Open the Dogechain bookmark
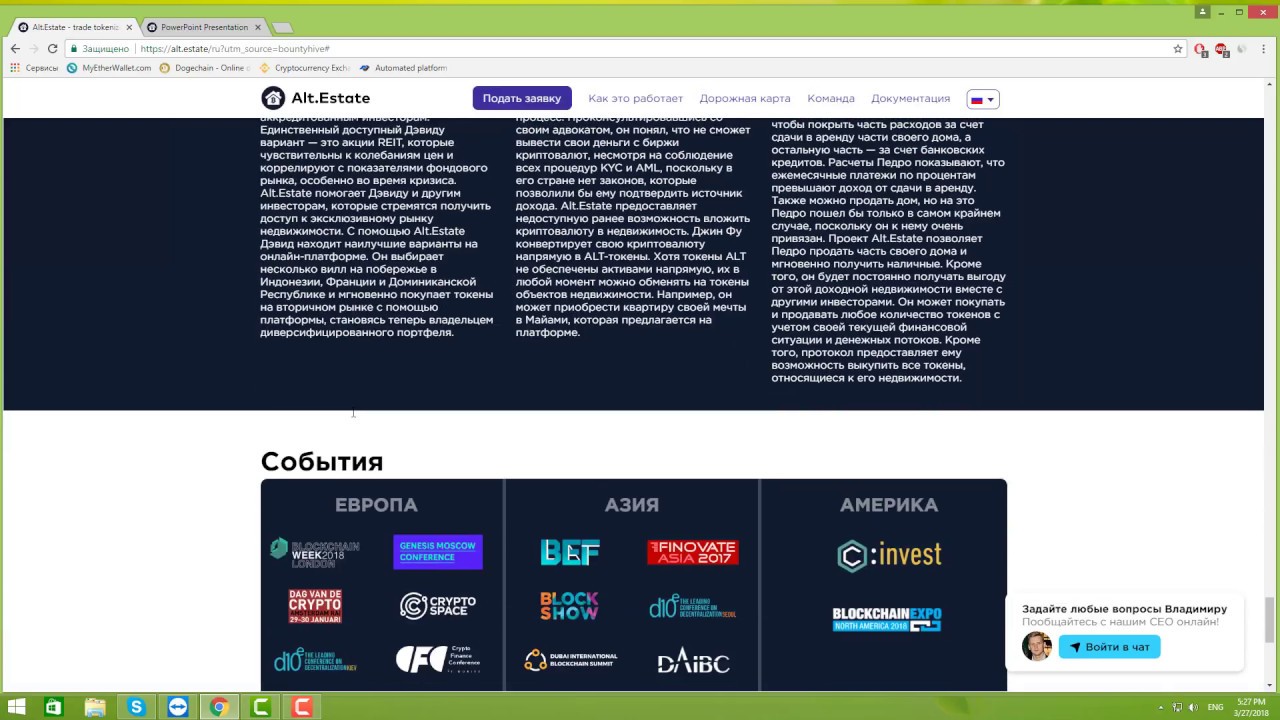Screen dimensions: 1280x720 click(204, 68)
